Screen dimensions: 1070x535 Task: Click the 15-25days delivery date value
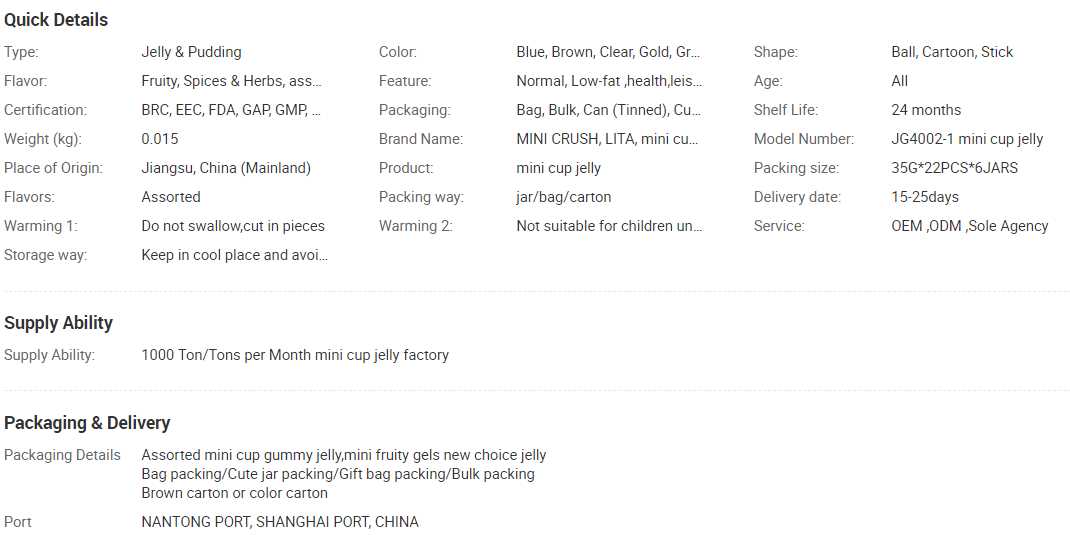925,197
